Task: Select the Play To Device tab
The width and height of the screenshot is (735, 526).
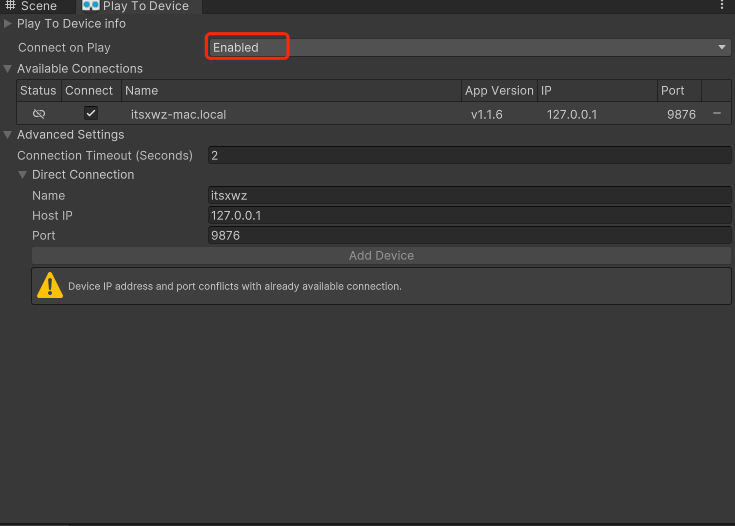Action: point(145,6)
